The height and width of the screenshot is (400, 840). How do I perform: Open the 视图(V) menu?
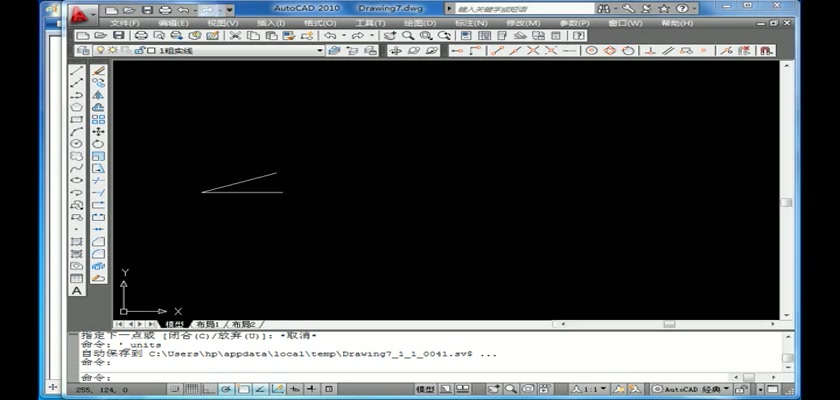[x=222, y=24]
